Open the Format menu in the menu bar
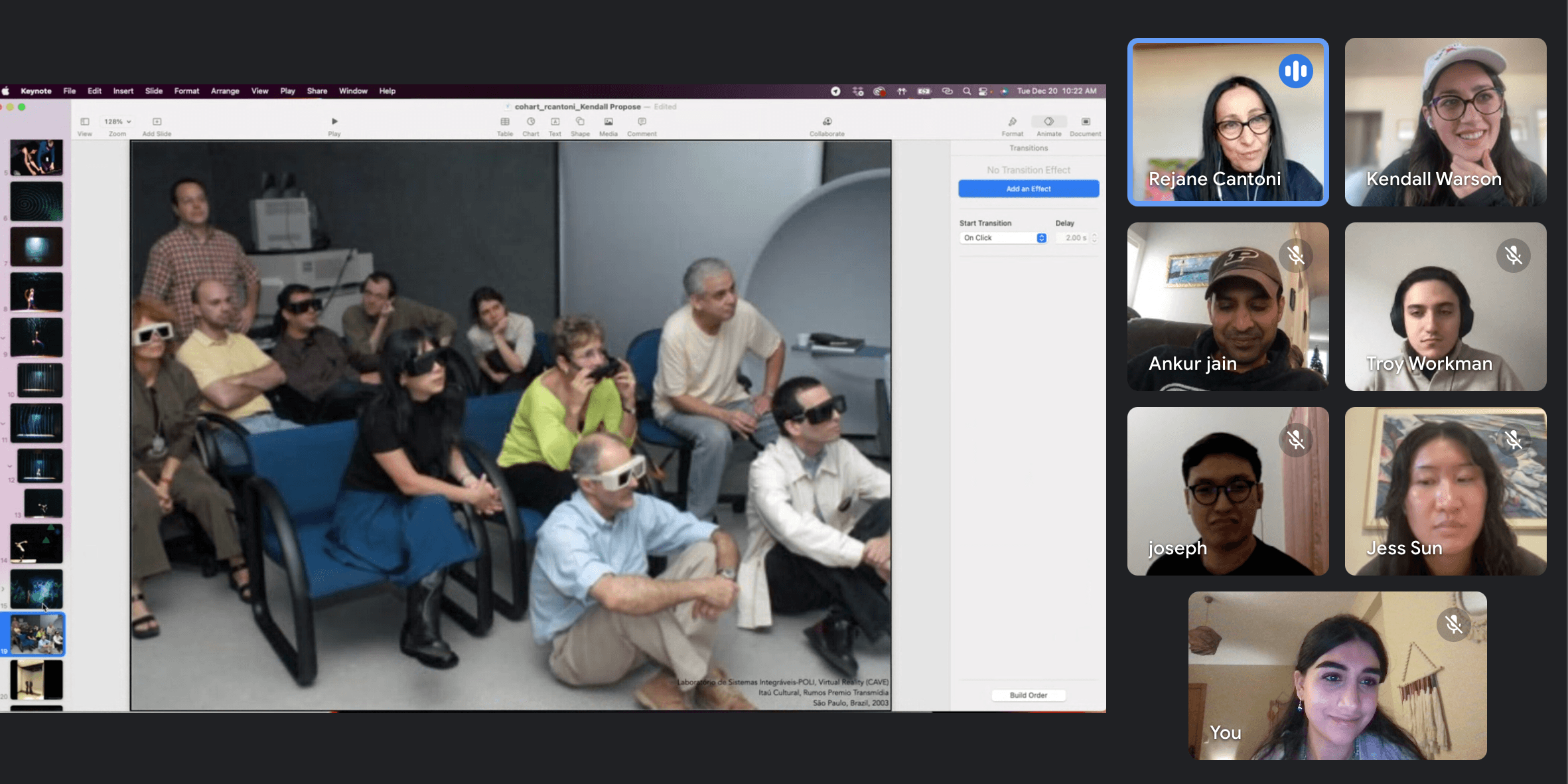Image resolution: width=1568 pixels, height=784 pixels. (x=186, y=91)
